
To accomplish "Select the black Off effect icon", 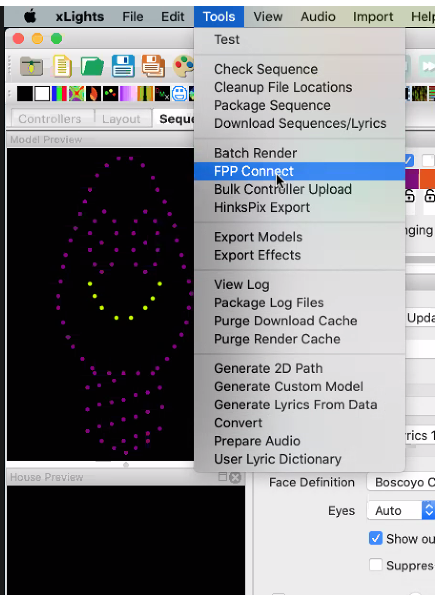I will point(25,94).
